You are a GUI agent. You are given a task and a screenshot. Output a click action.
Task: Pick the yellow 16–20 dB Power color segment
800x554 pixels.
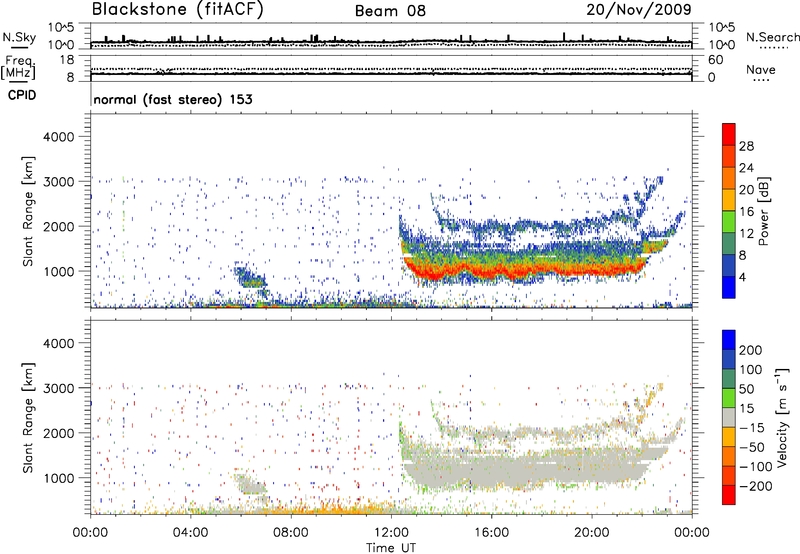pyautogui.click(x=729, y=199)
